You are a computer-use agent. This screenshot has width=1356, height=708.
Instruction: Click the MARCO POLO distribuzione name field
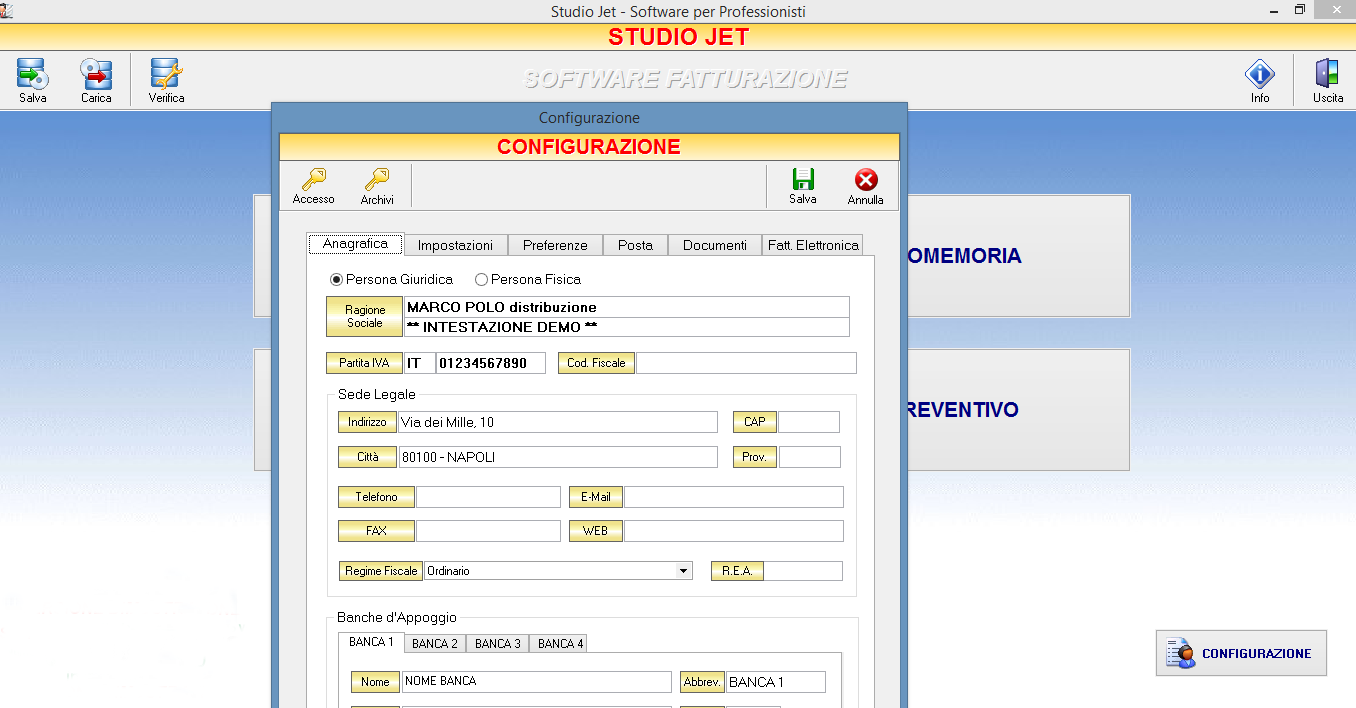tap(627, 307)
